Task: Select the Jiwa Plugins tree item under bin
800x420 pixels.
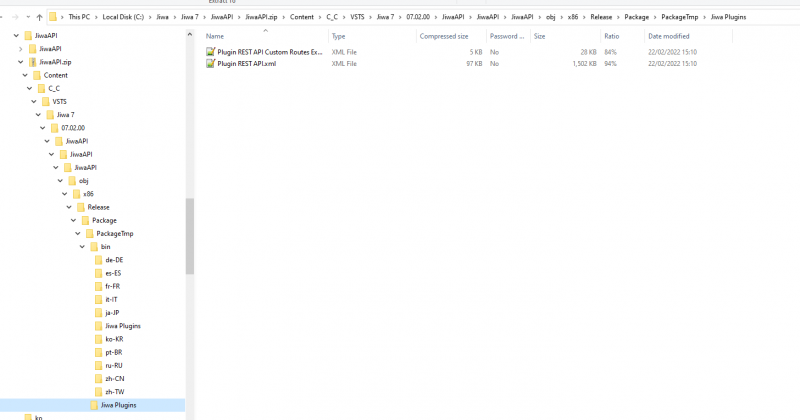Action: tap(123, 326)
